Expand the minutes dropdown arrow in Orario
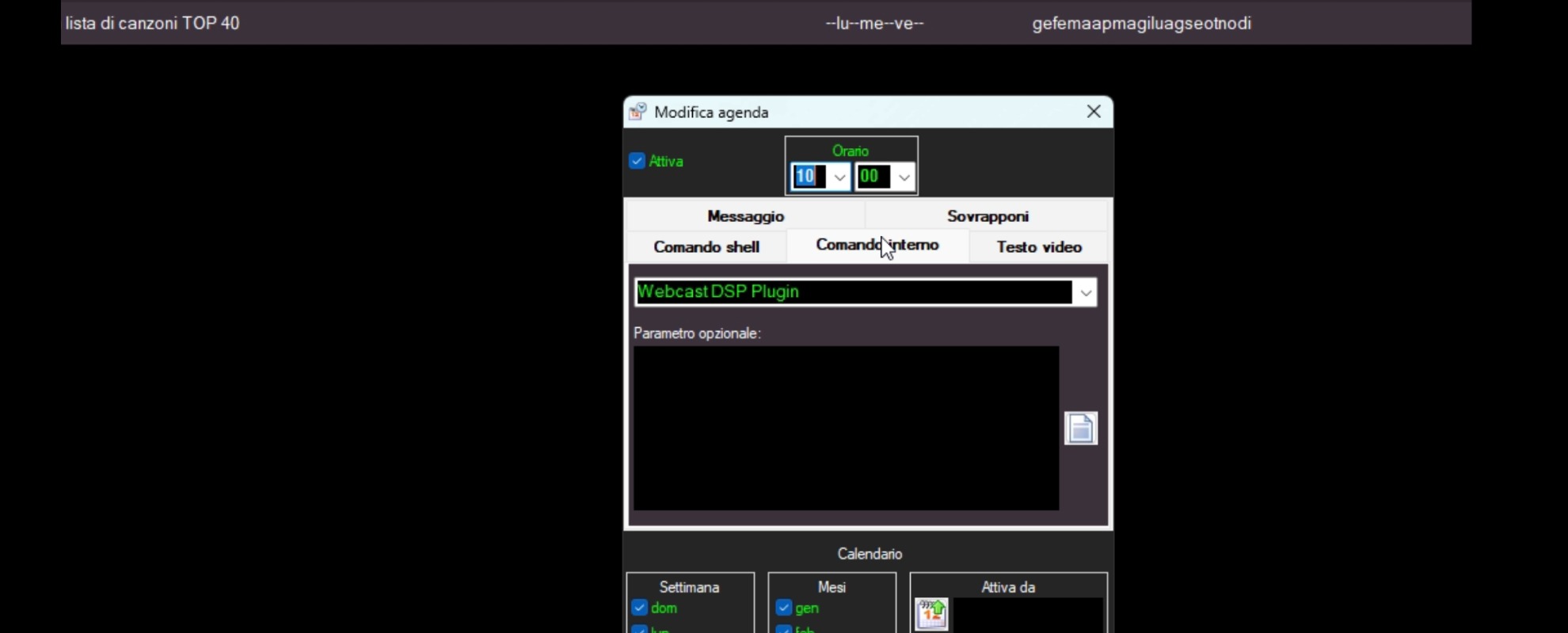 pyautogui.click(x=904, y=177)
